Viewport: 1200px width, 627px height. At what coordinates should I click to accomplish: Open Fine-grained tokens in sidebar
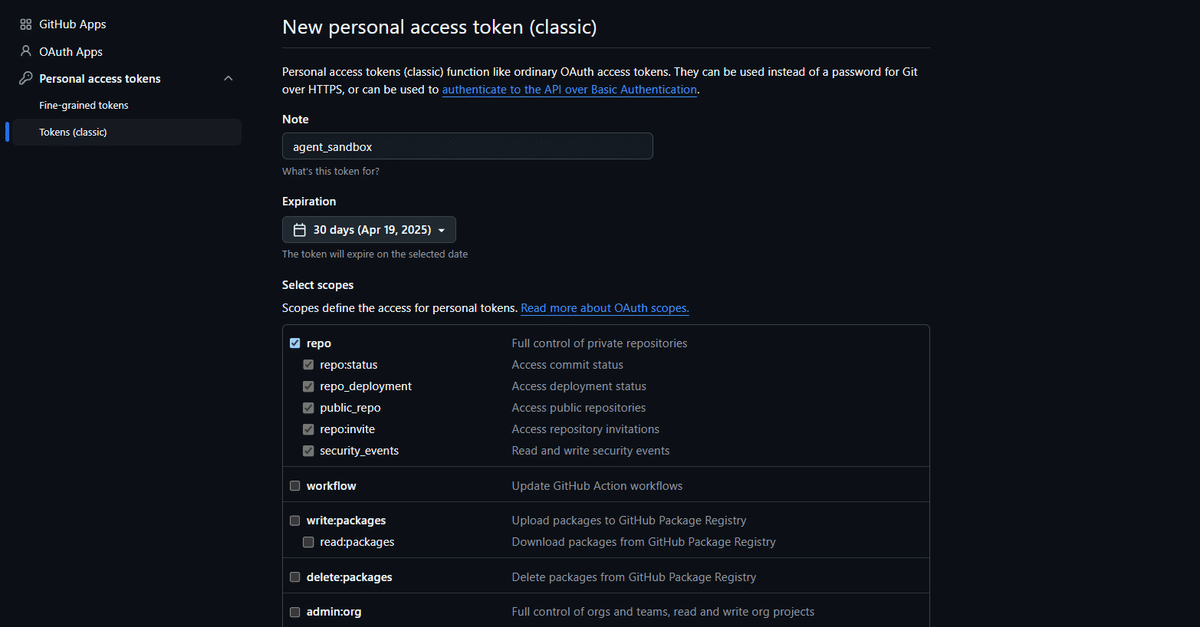(84, 105)
